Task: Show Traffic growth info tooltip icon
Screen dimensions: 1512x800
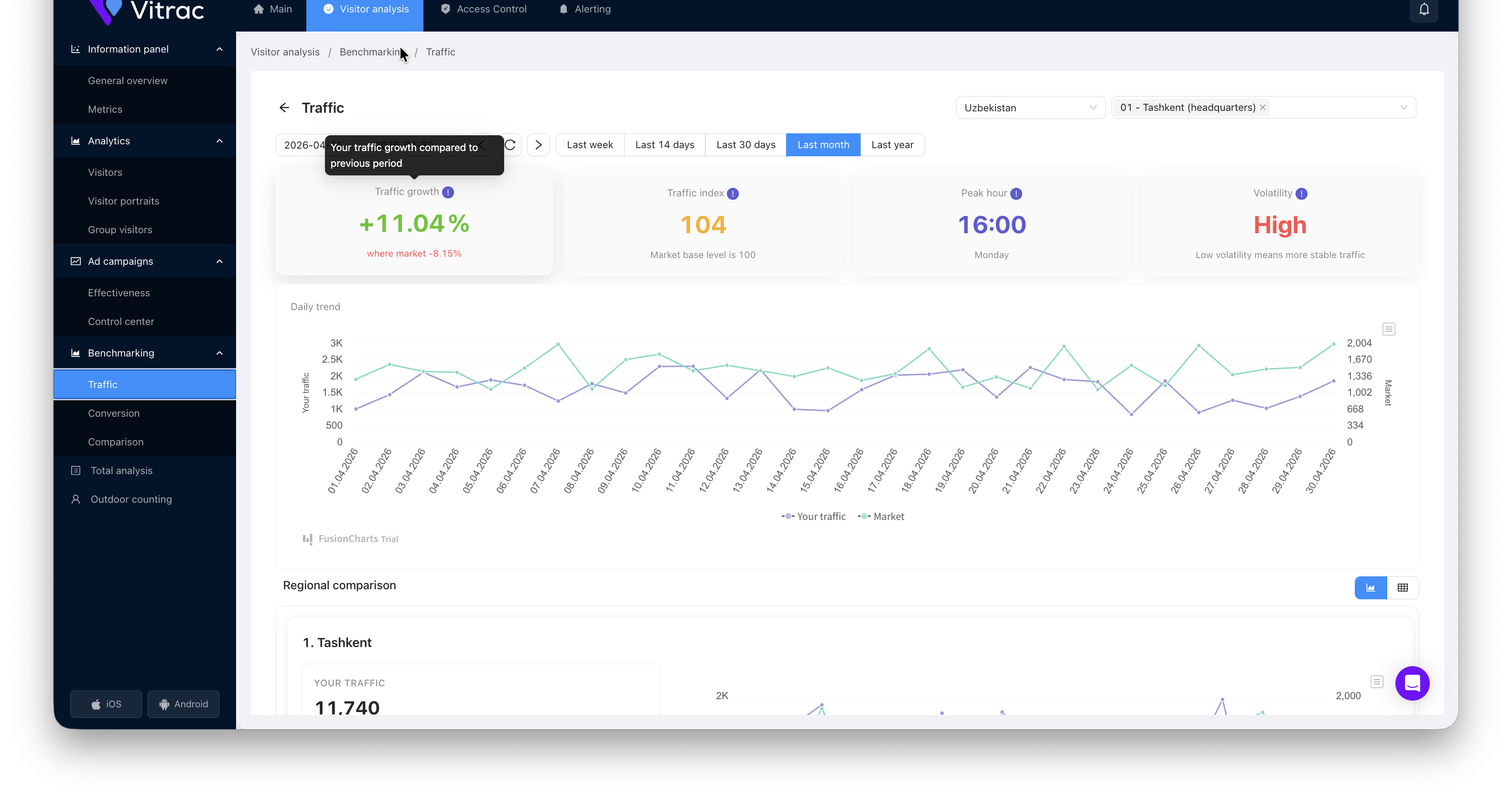Action: coord(448,192)
